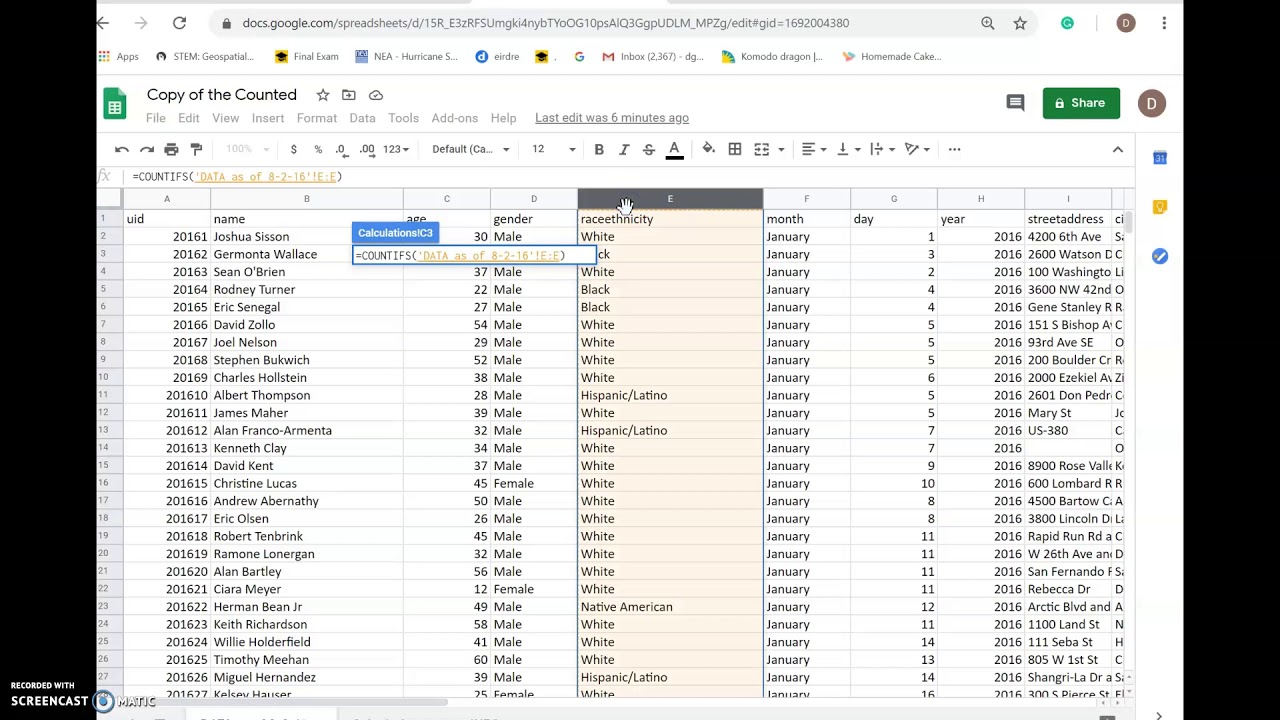Open the Insert menu
The image size is (1280, 720).
[268, 118]
